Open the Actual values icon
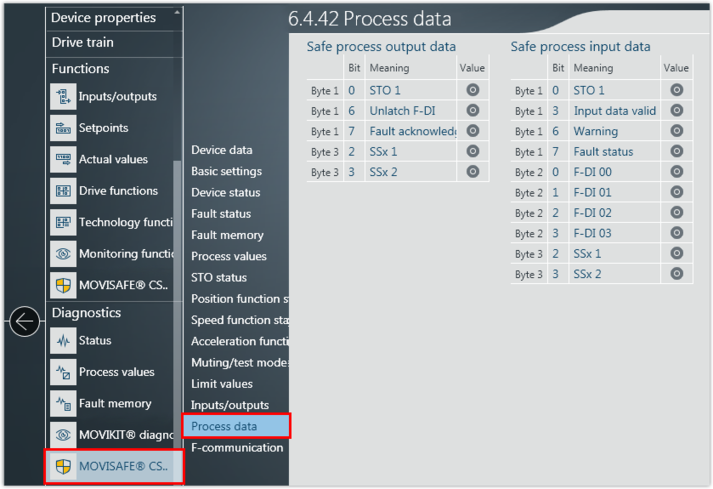Image resolution: width=713 pixels, height=489 pixels. [x=63, y=159]
